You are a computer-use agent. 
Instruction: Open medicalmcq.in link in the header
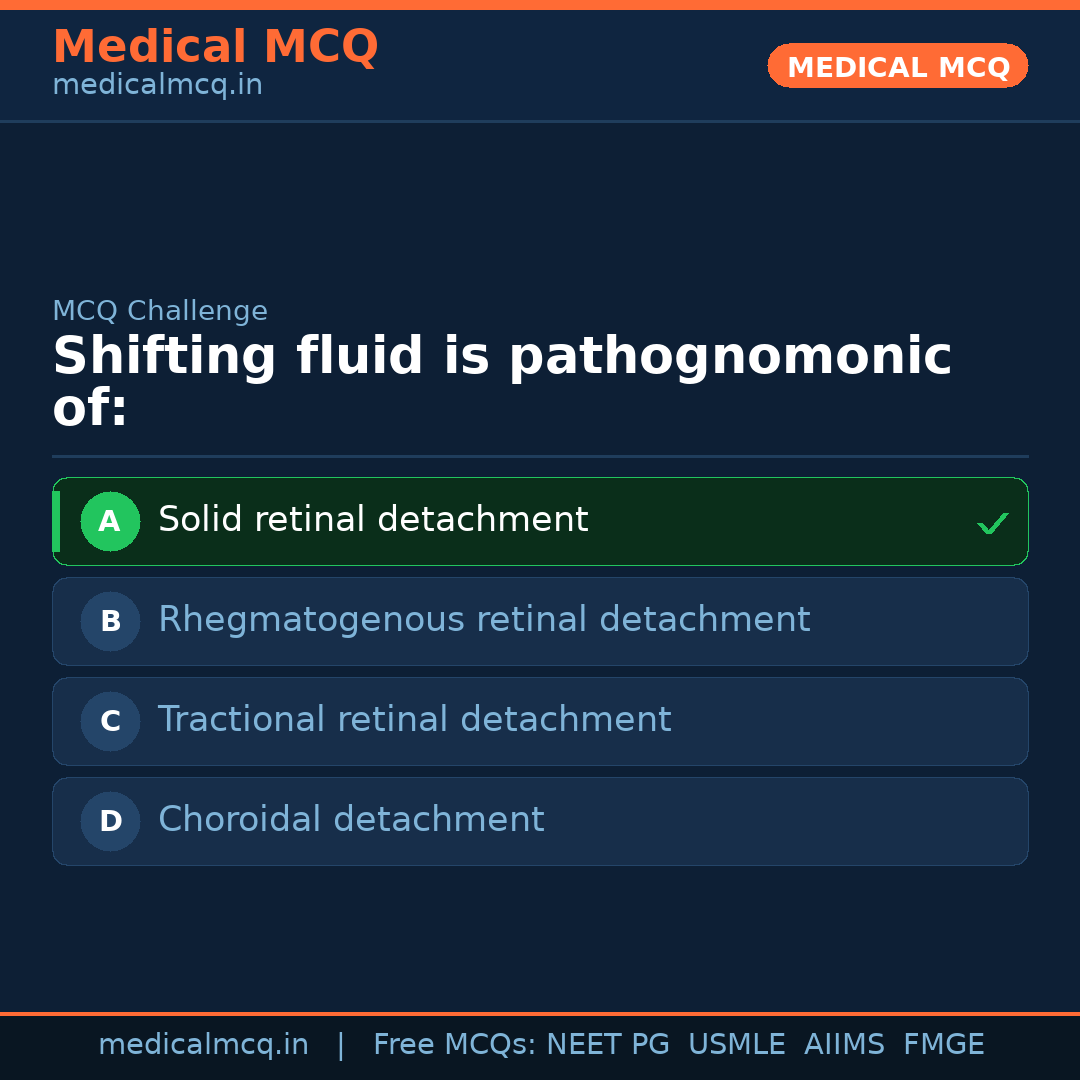click(157, 86)
